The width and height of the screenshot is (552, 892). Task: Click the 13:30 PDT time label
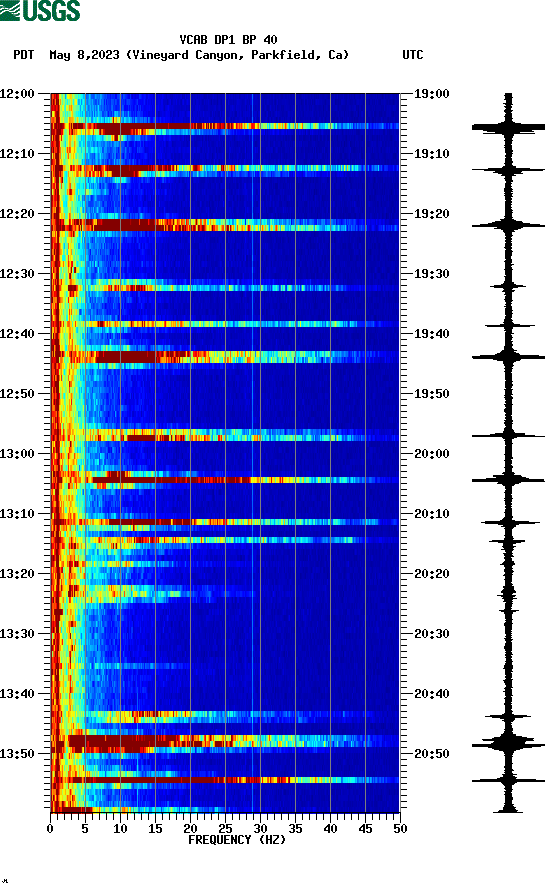[17, 634]
